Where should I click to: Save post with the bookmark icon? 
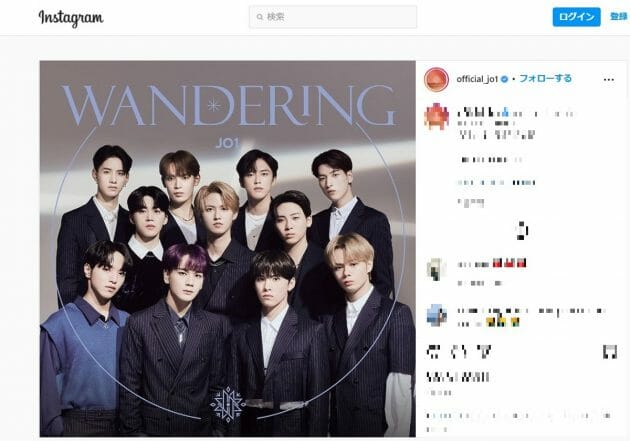610,352
